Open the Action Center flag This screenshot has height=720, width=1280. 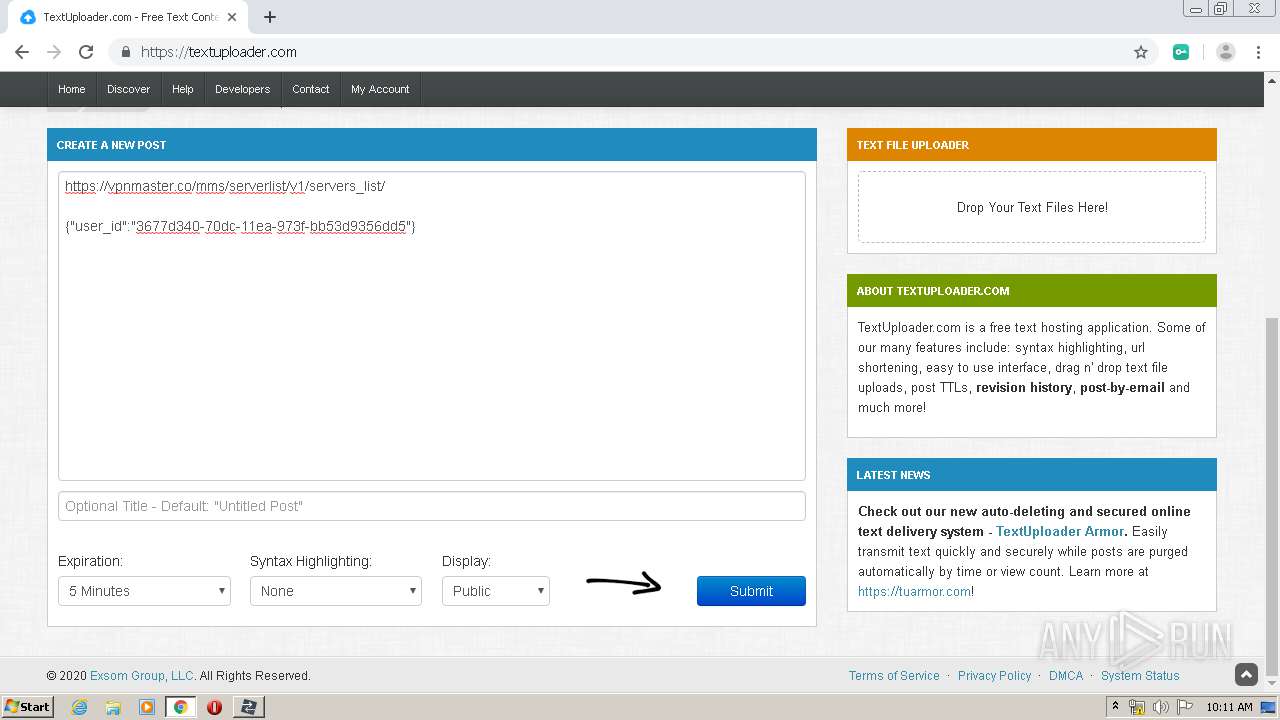tap(1184, 707)
